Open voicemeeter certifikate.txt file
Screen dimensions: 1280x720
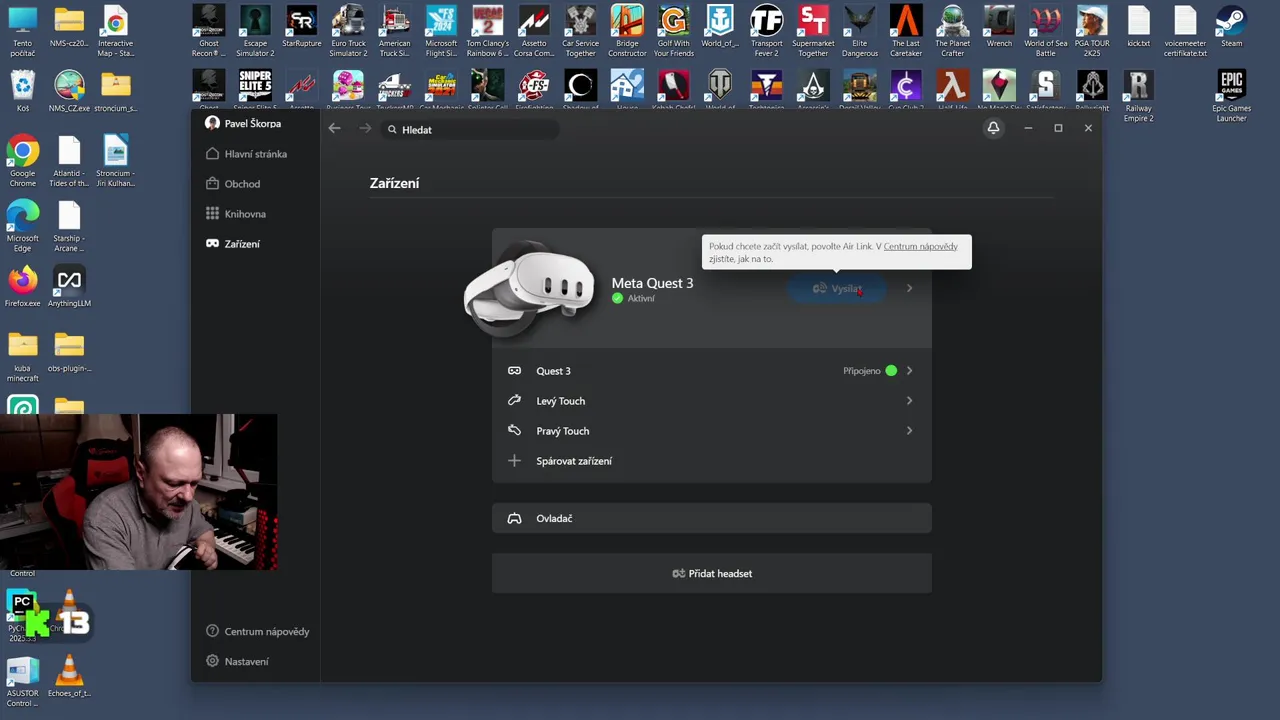coord(1185,30)
